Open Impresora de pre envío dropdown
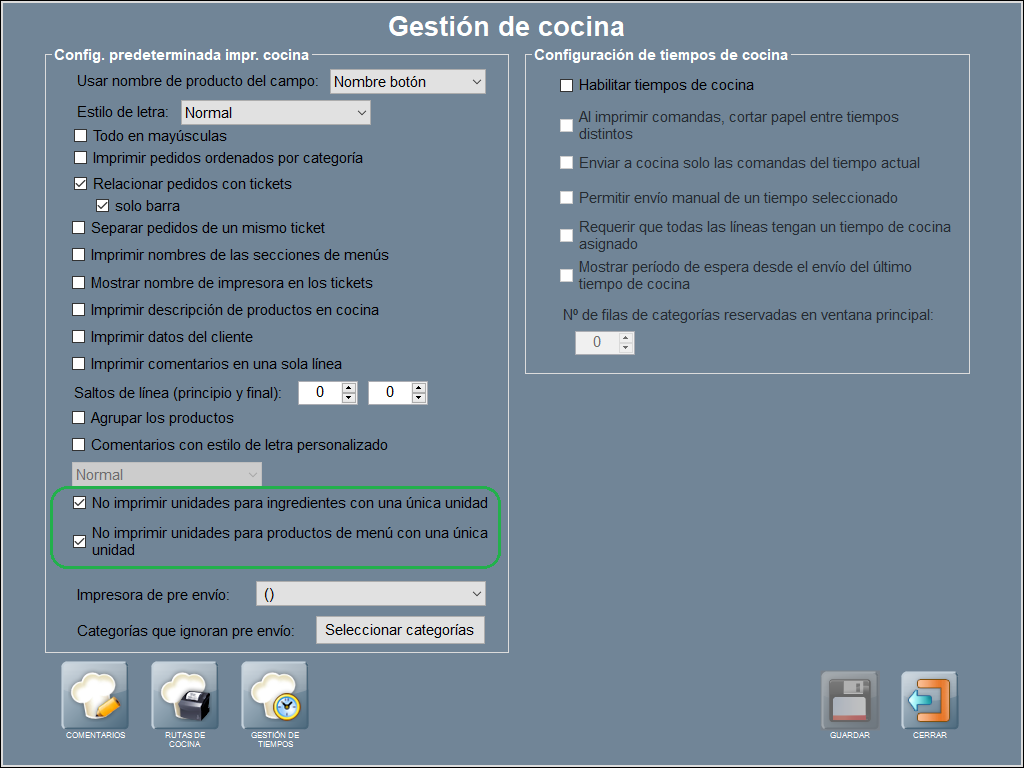Viewport: 1024px width, 768px height. [370, 594]
